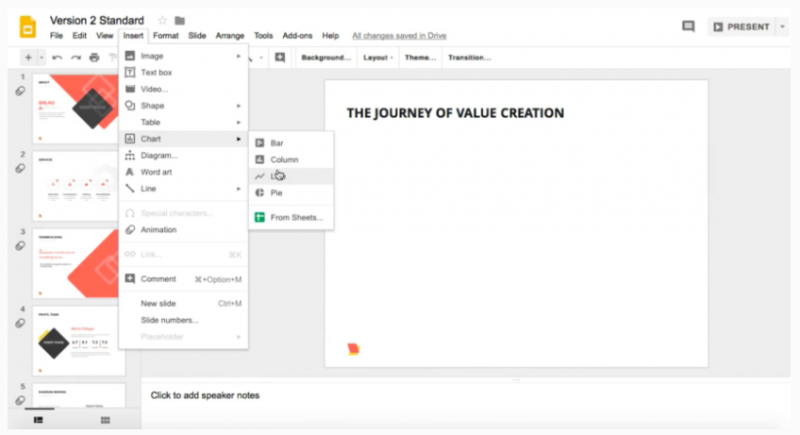800x435 pixels.
Task: Click the add comment toolbar icon
Action: 280,58
